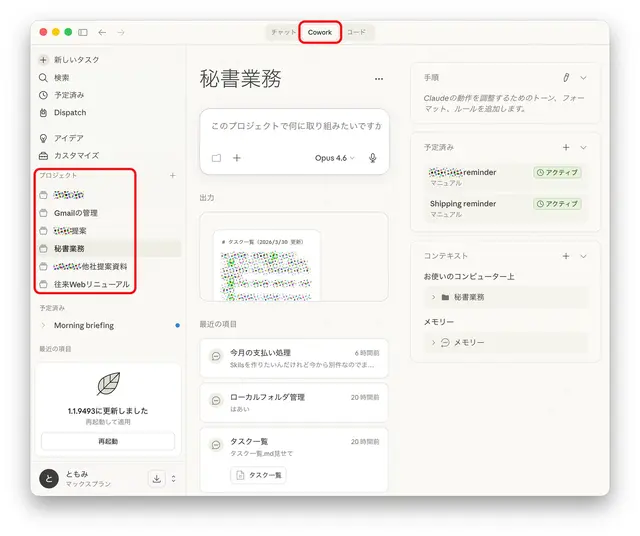
Task: Open the ともみ account profile
Action: (x=76, y=478)
